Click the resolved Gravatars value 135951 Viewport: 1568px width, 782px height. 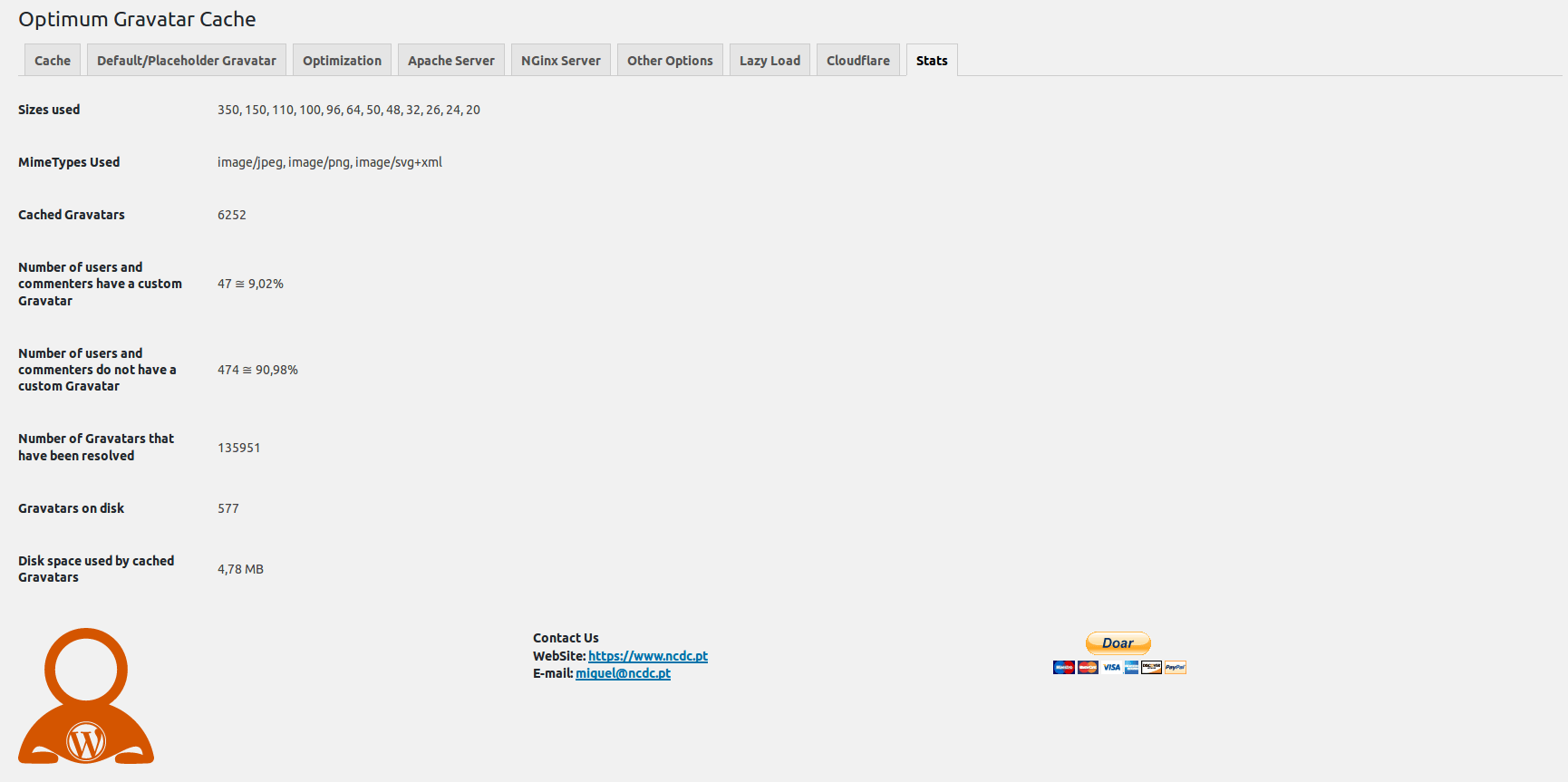(x=239, y=448)
